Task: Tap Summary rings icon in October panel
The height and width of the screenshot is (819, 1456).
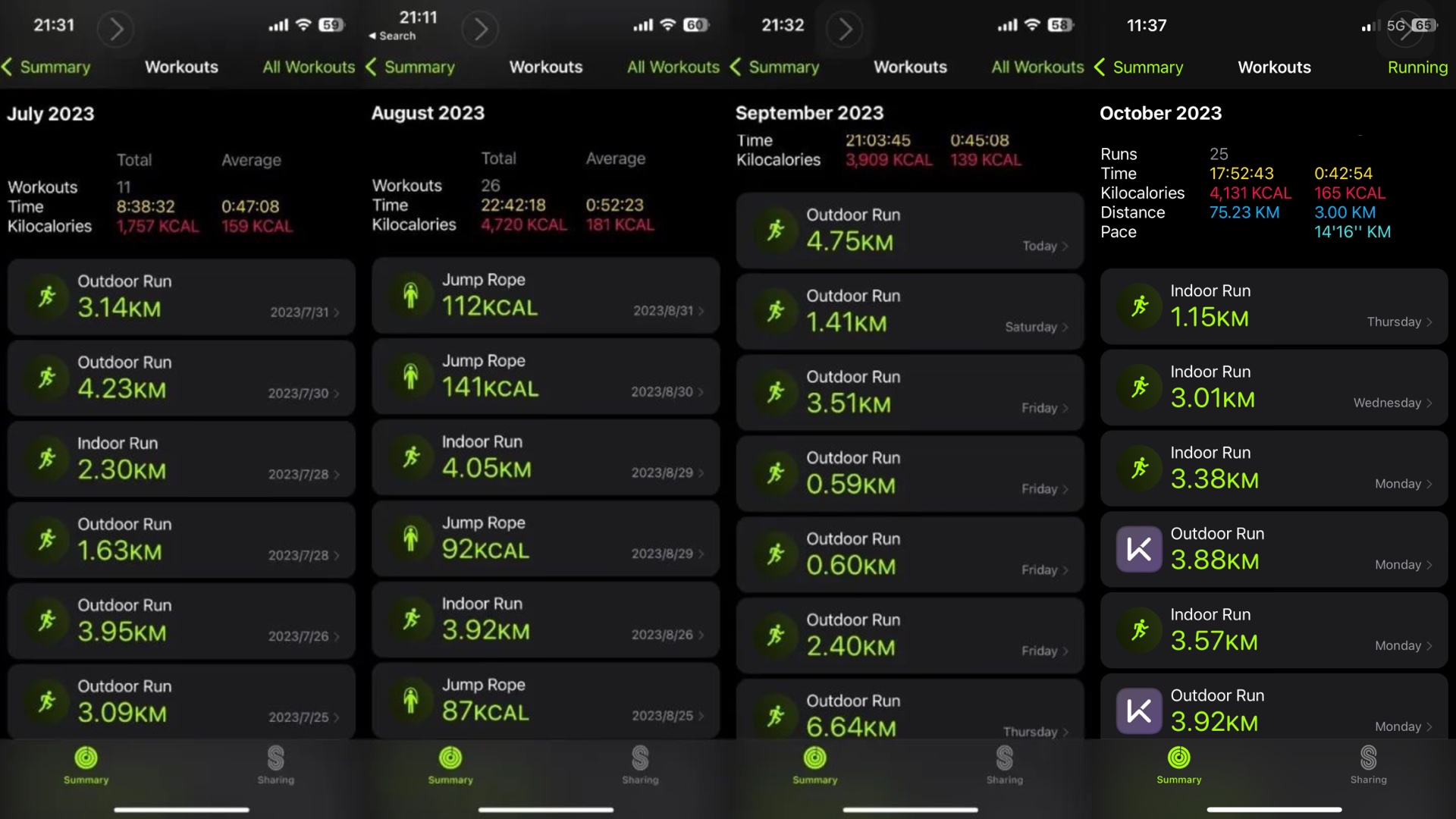Action: (1178, 758)
